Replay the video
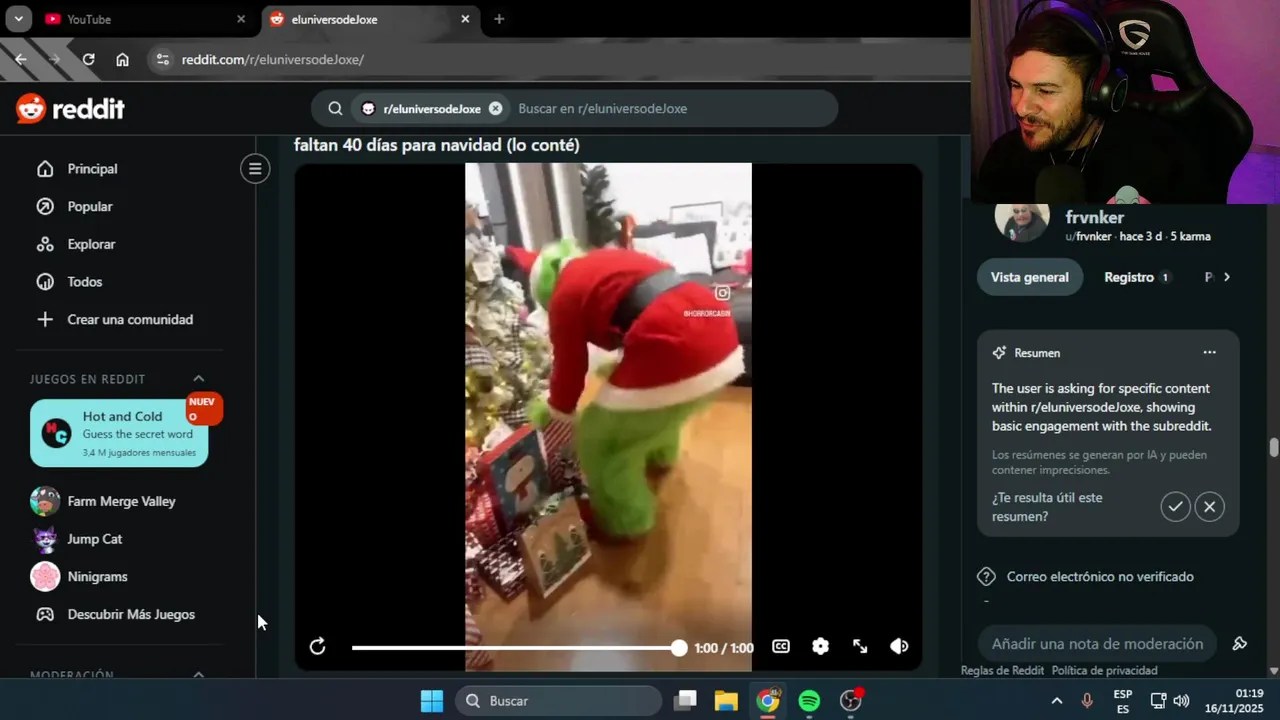This screenshot has height=720, width=1280. click(317, 647)
